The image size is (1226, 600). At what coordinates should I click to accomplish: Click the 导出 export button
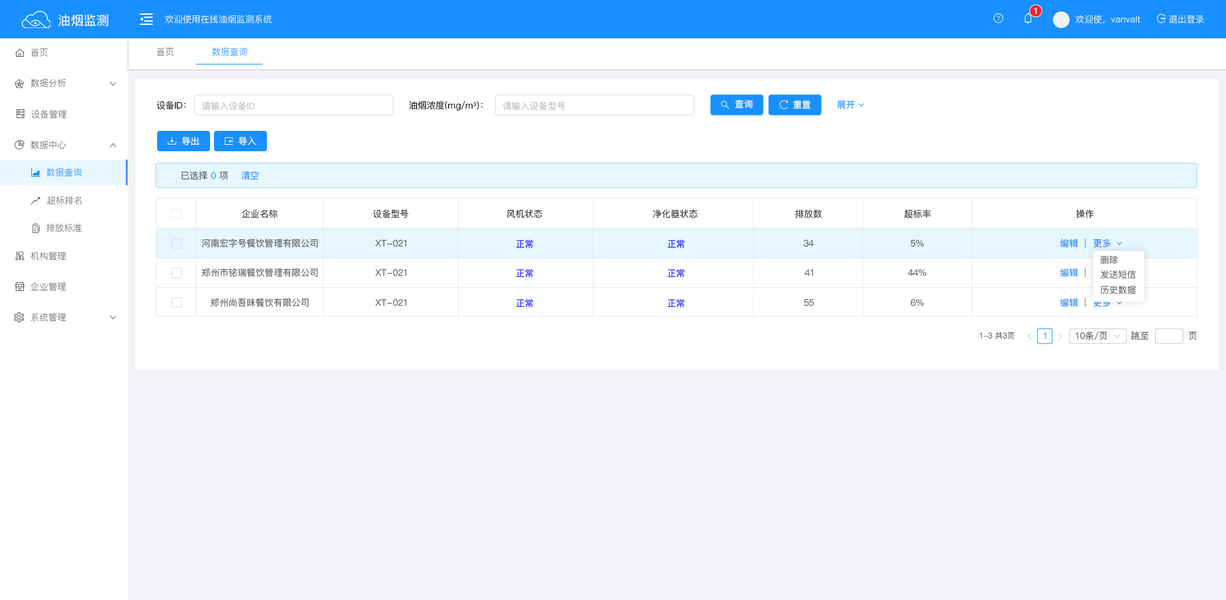[183, 141]
